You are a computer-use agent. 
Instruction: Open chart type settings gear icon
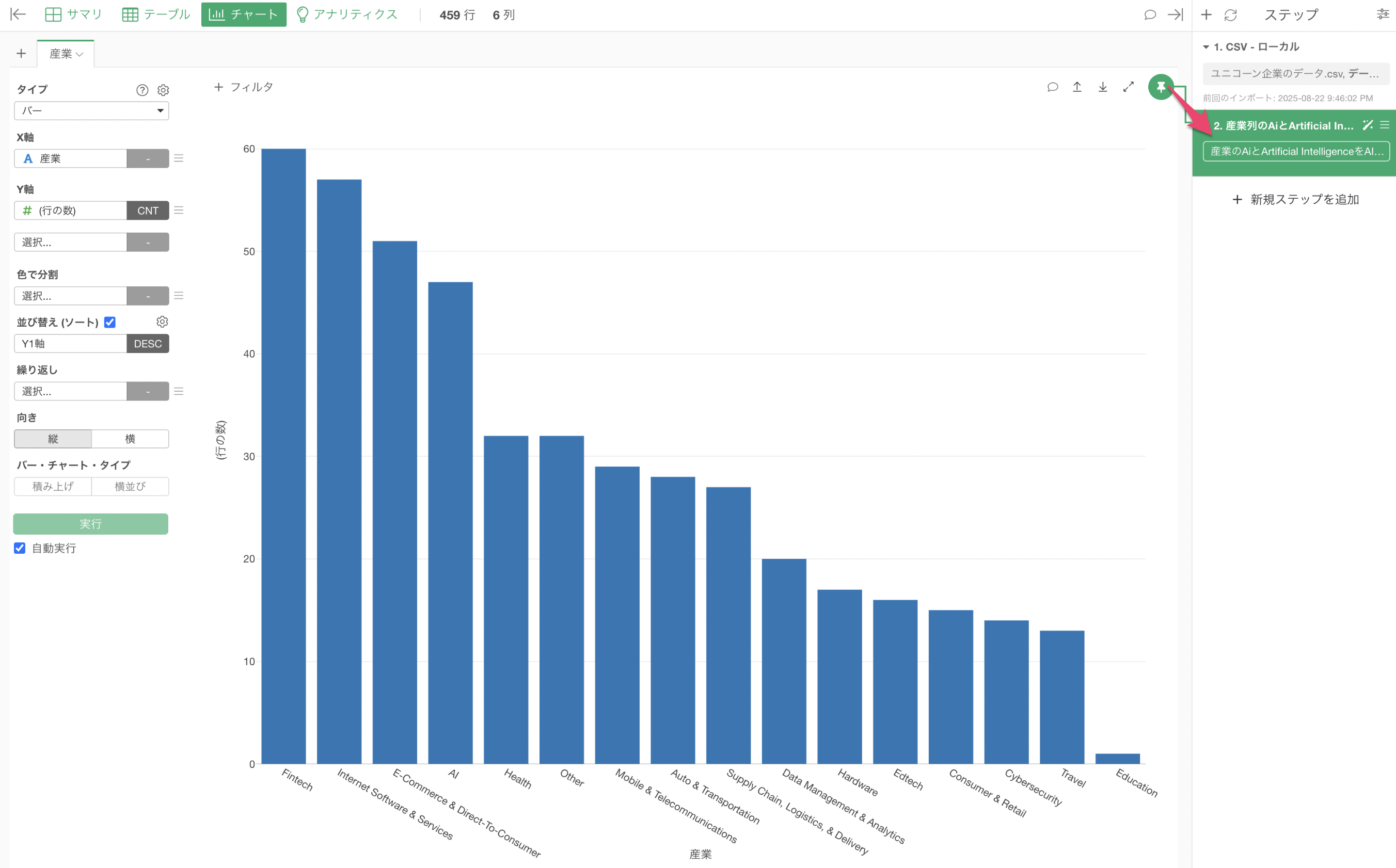point(163,90)
